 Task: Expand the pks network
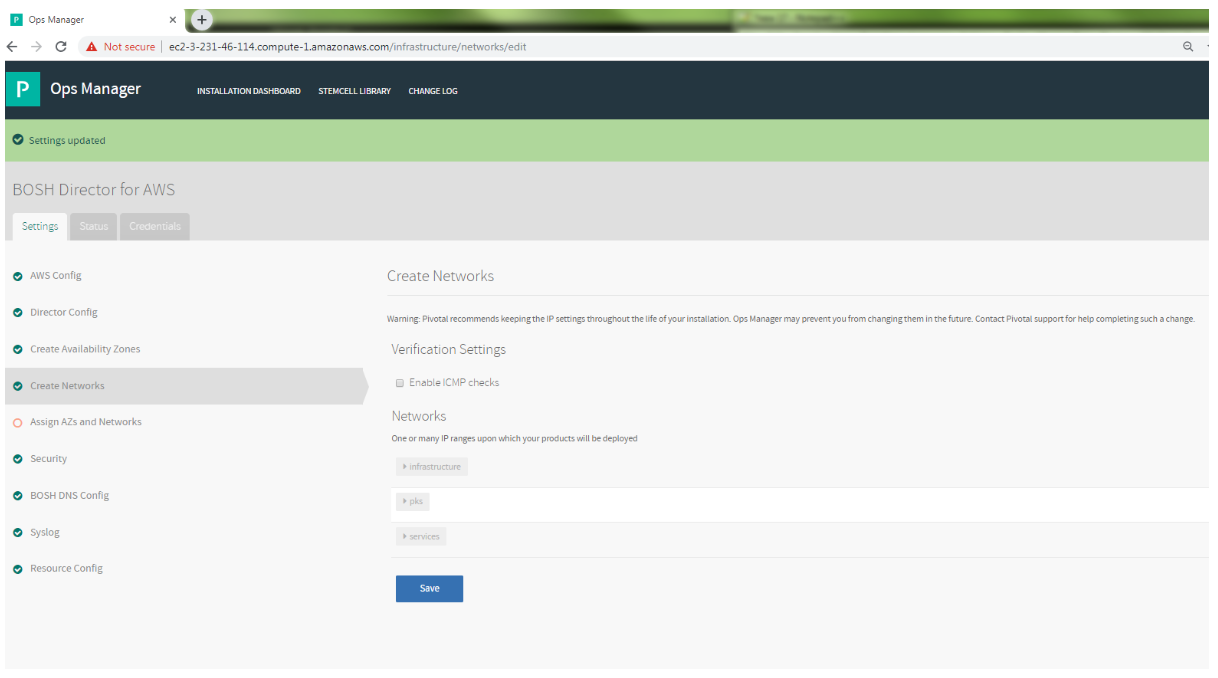coord(413,502)
